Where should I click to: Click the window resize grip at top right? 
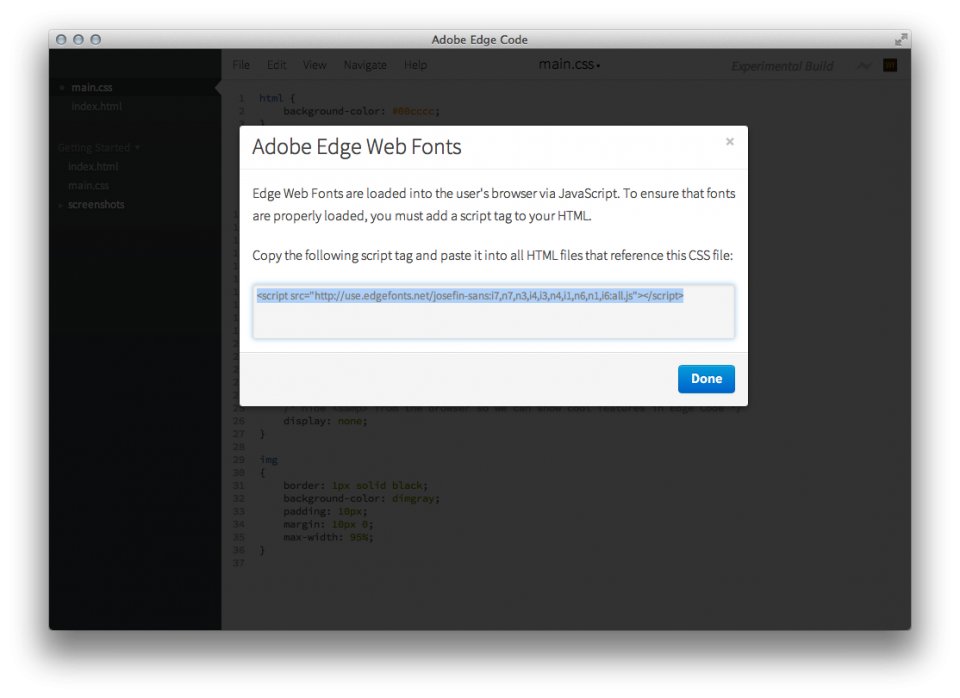tap(899, 39)
